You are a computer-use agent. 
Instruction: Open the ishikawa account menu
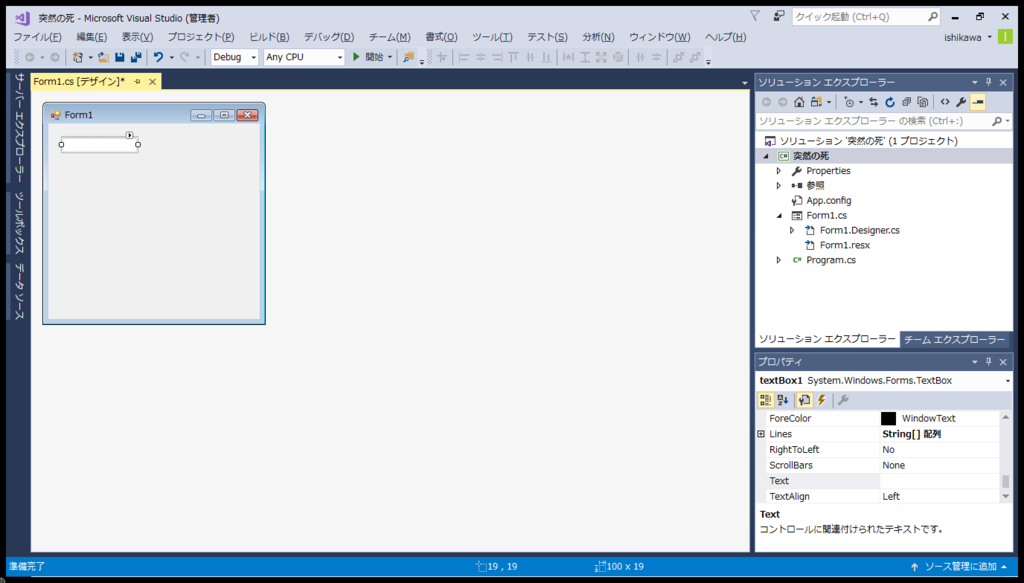point(968,37)
